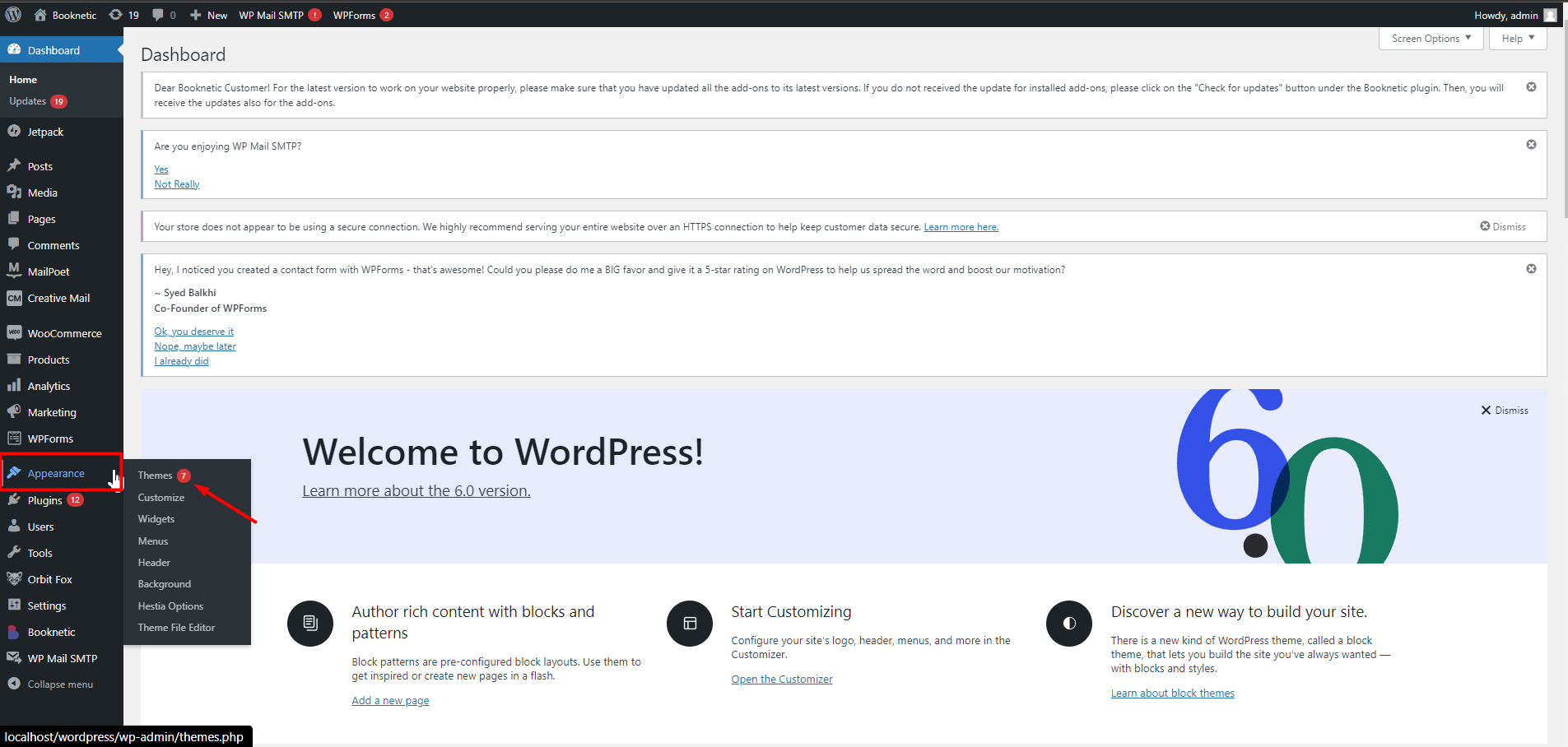Click the Orbit Fox icon
This screenshot has height=747, width=1568.
(x=14, y=578)
